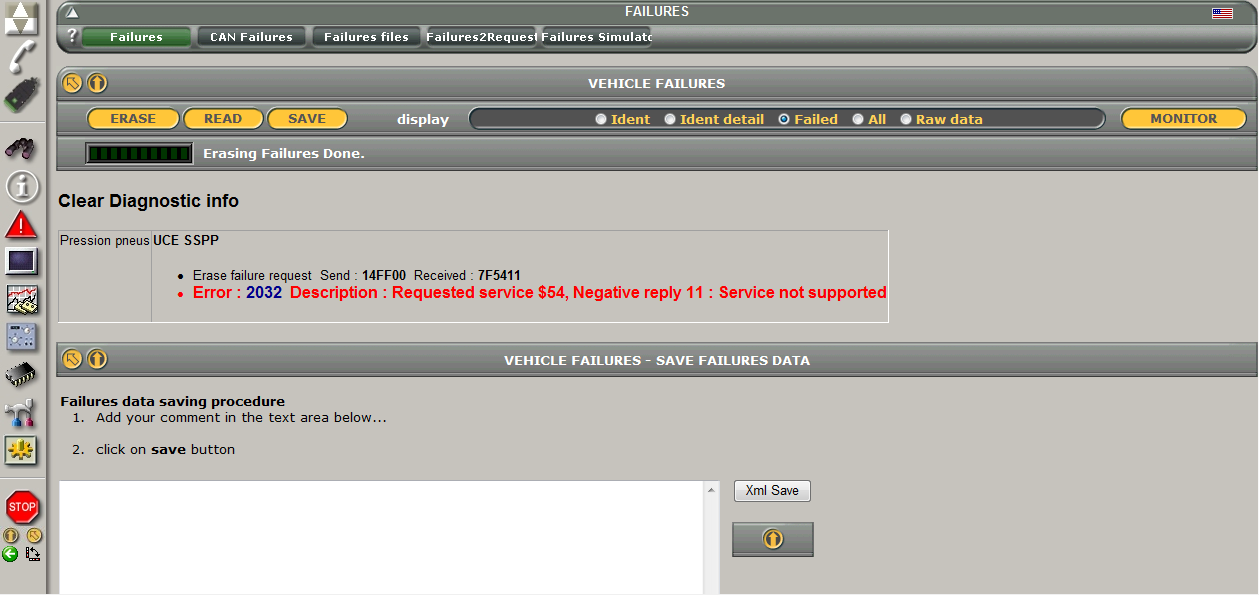This screenshot has width=1259, height=595.
Task: Click the binoculars icon
Action: [x=21, y=148]
